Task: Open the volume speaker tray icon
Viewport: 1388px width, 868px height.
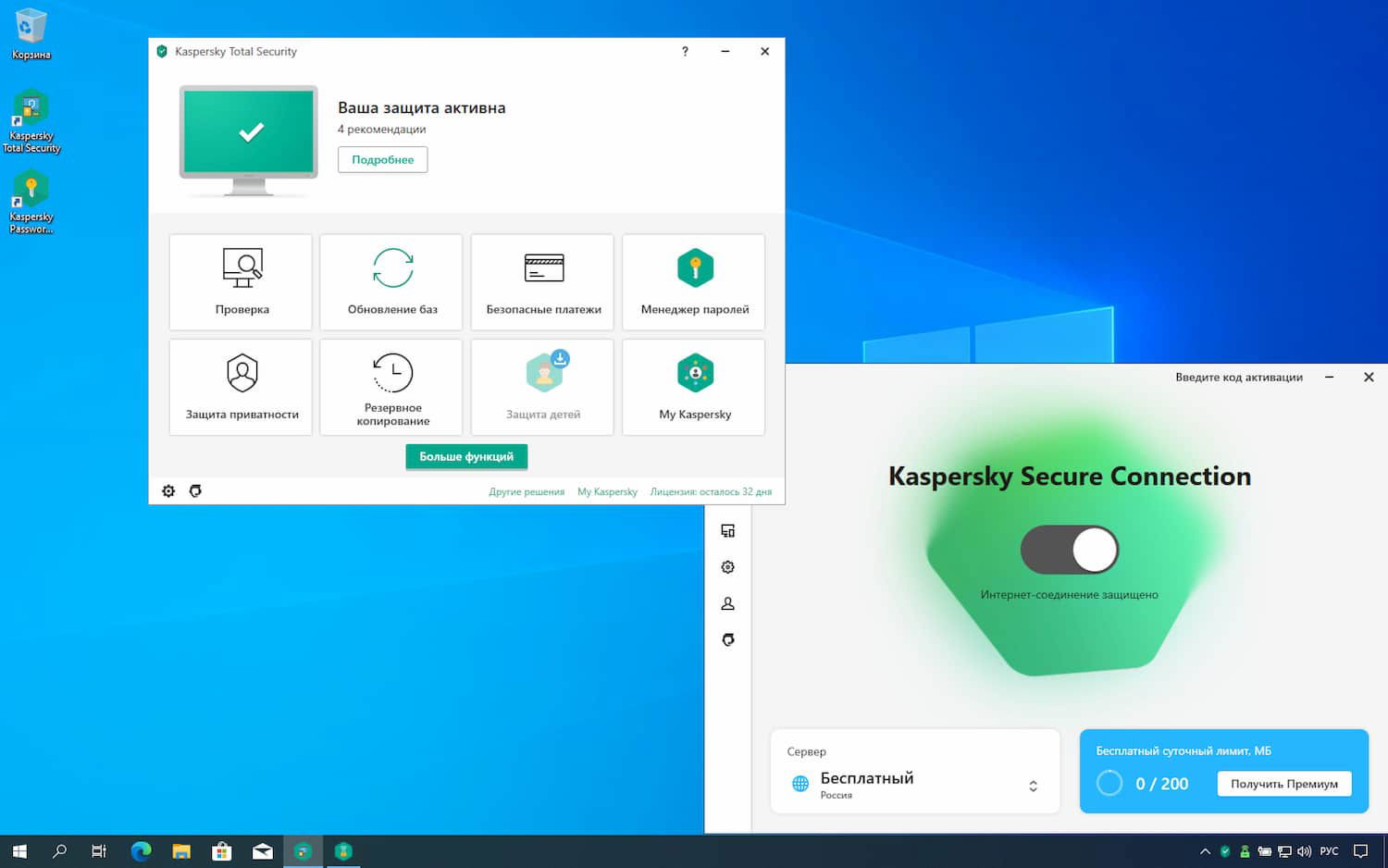Action: pos(1305,851)
